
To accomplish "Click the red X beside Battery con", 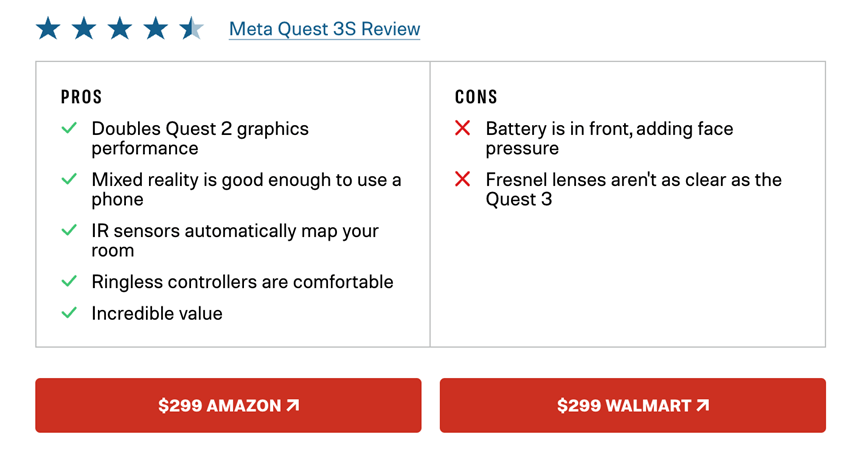I will pyautogui.click(x=462, y=128).
